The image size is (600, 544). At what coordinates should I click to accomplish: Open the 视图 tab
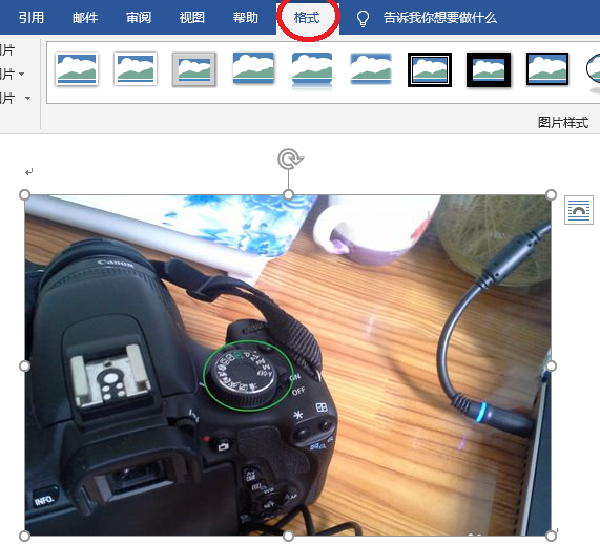click(192, 18)
